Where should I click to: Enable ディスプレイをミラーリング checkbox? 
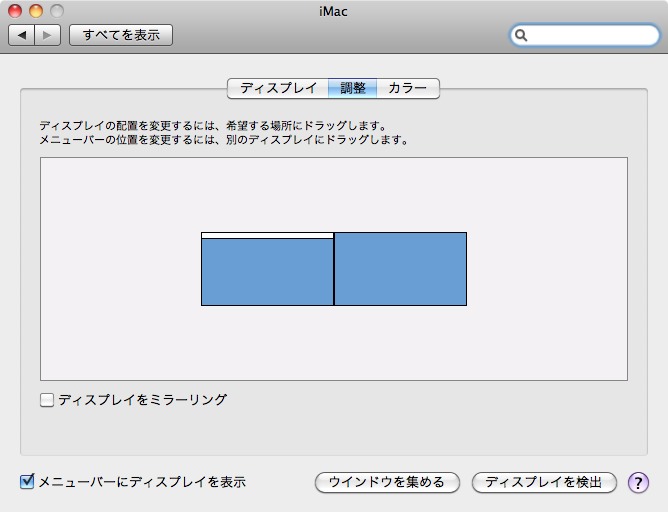[47, 400]
